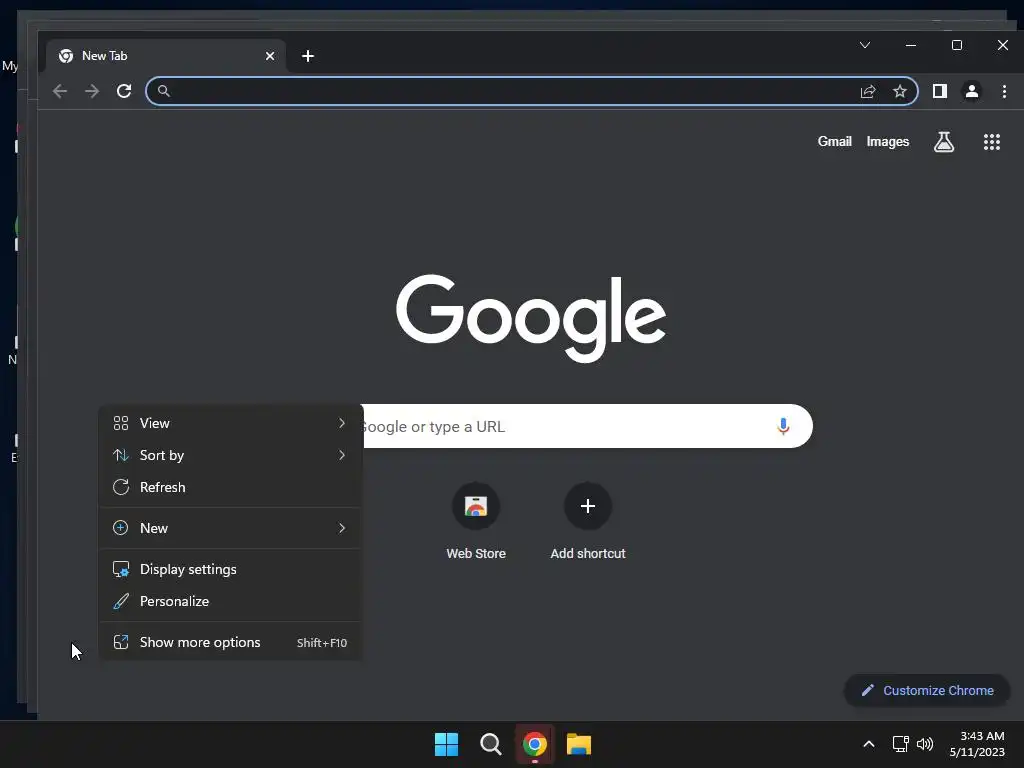Open Windows taskbar search

(490, 744)
